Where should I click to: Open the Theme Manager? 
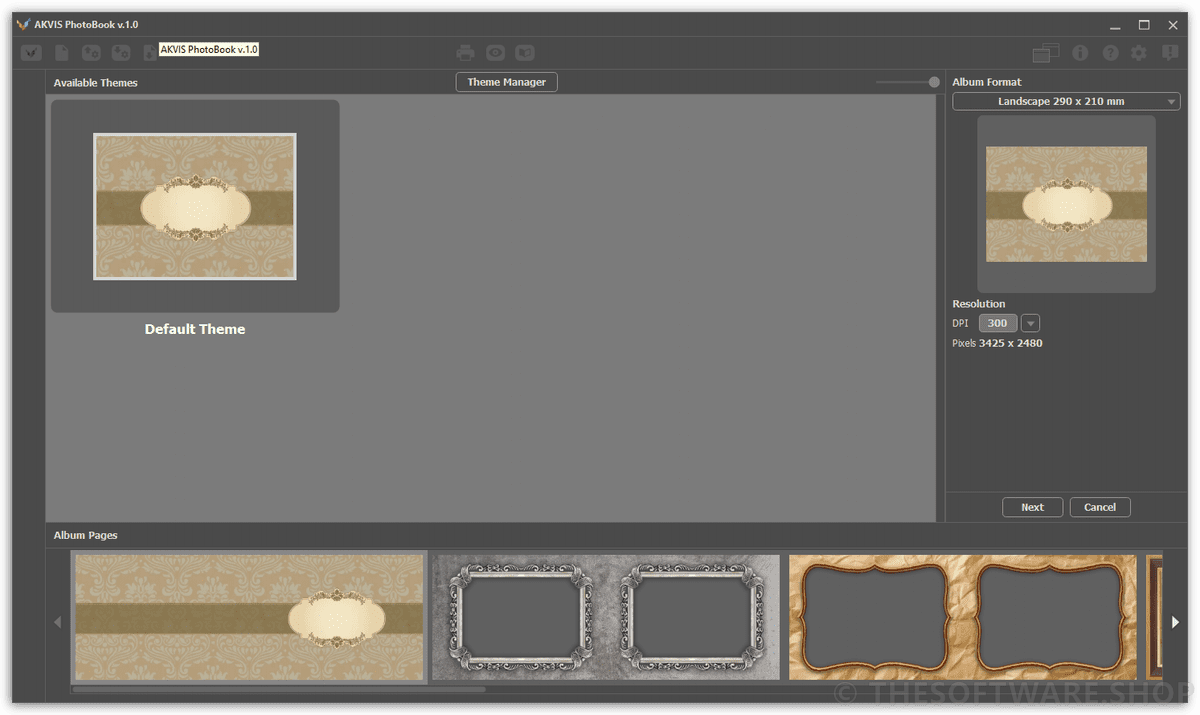coord(506,82)
